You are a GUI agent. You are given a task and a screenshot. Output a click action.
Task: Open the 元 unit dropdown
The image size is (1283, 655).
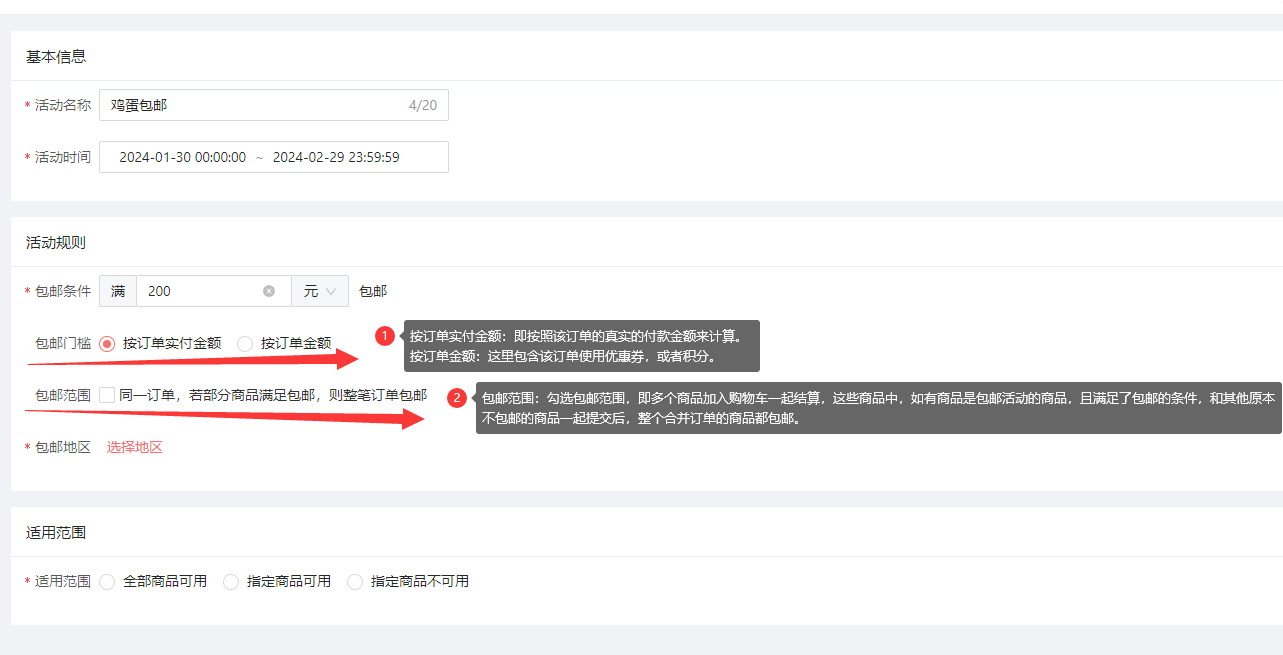[320, 291]
